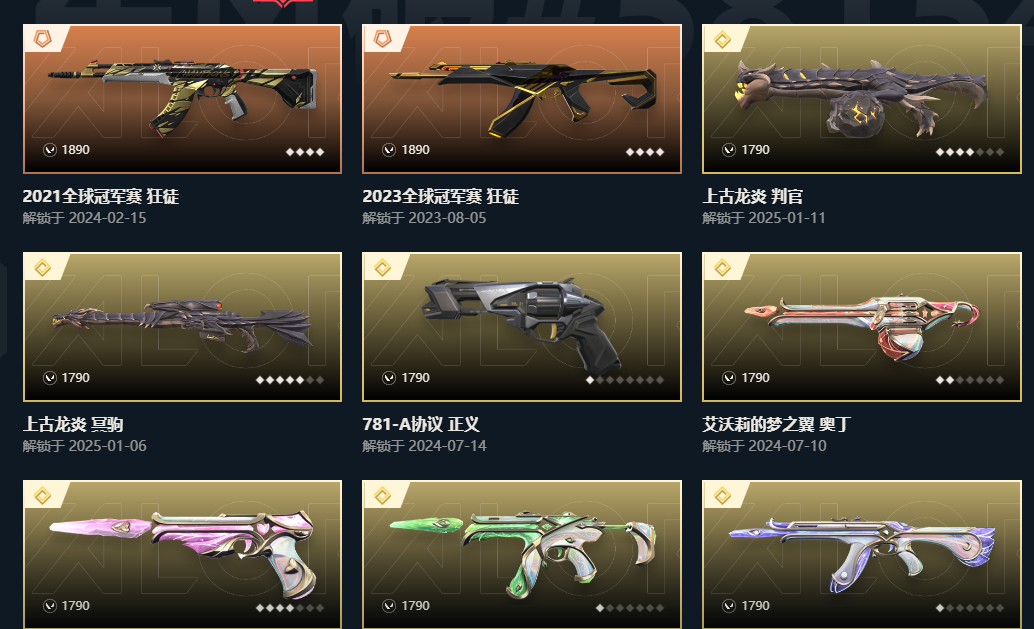Click tier badge on pink pistol skin card
This screenshot has height=629, width=1034.
click(x=43, y=495)
